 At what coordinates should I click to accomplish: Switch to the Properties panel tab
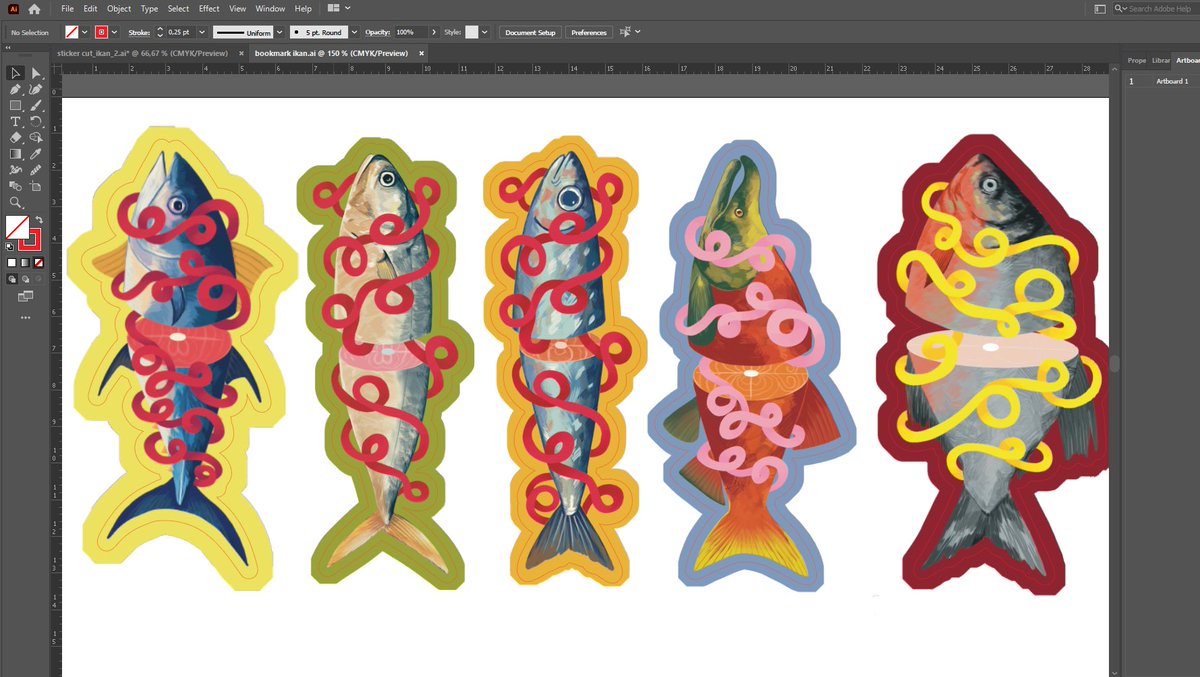point(1137,60)
